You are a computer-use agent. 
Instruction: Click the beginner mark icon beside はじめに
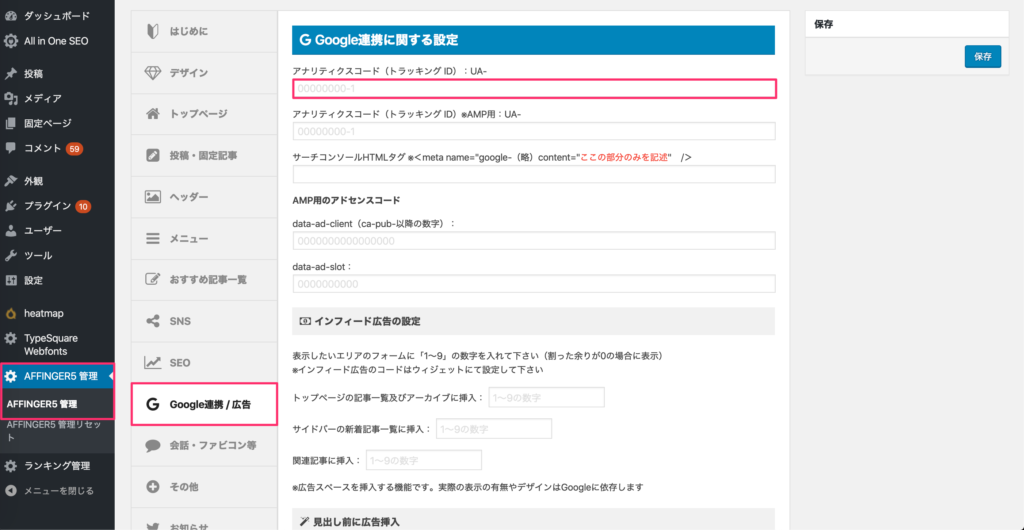click(x=152, y=31)
